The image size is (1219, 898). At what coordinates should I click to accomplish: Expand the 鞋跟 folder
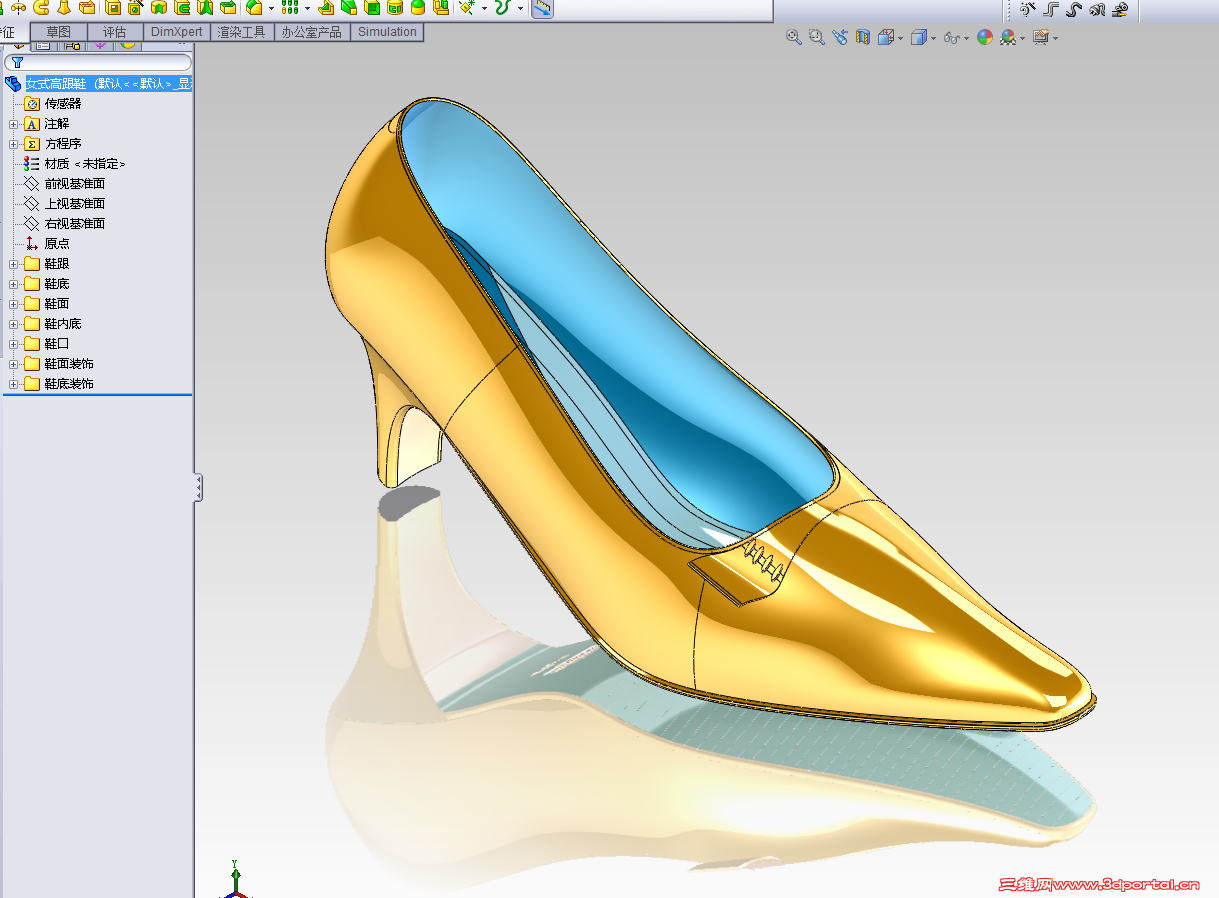click(x=14, y=264)
